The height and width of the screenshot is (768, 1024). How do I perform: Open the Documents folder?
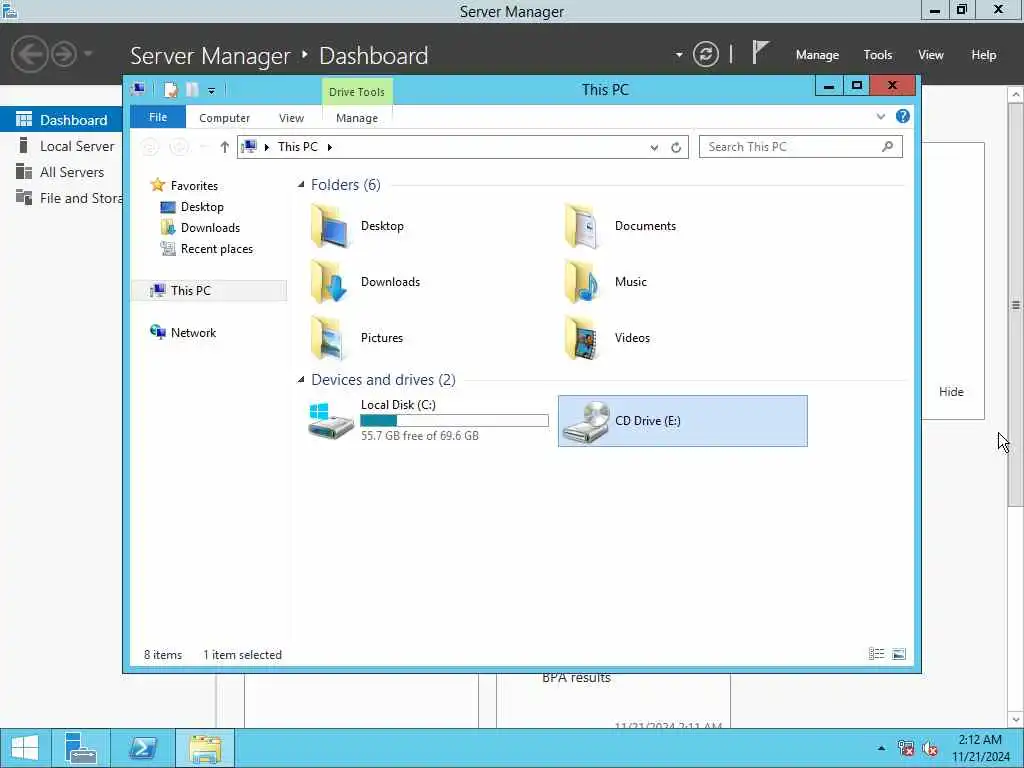tap(620, 226)
